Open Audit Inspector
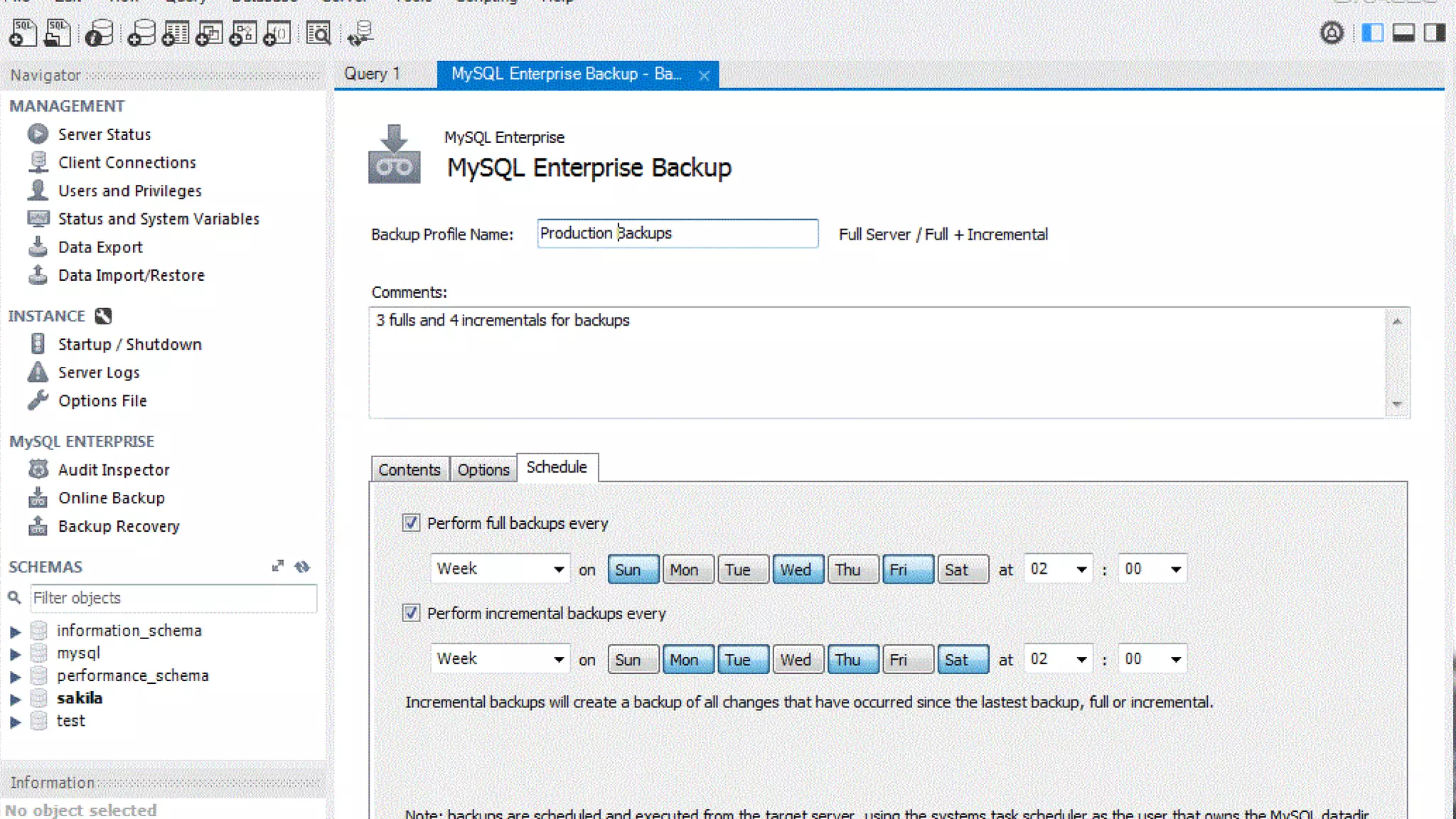This screenshot has height=819, width=1456. (114, 470)
